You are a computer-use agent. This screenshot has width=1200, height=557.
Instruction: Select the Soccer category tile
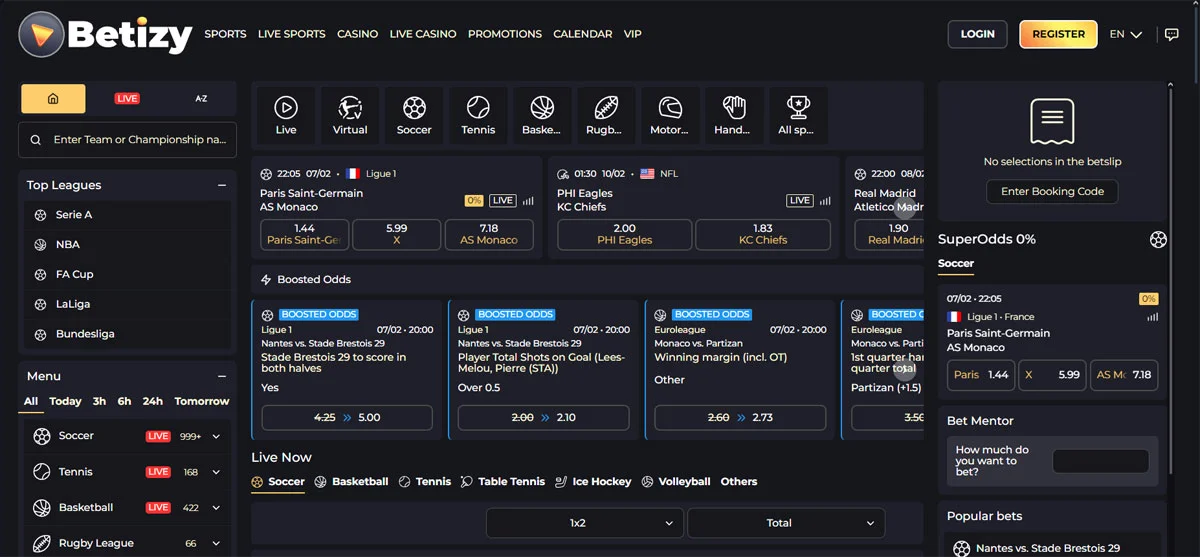click(x=414, y=115)
